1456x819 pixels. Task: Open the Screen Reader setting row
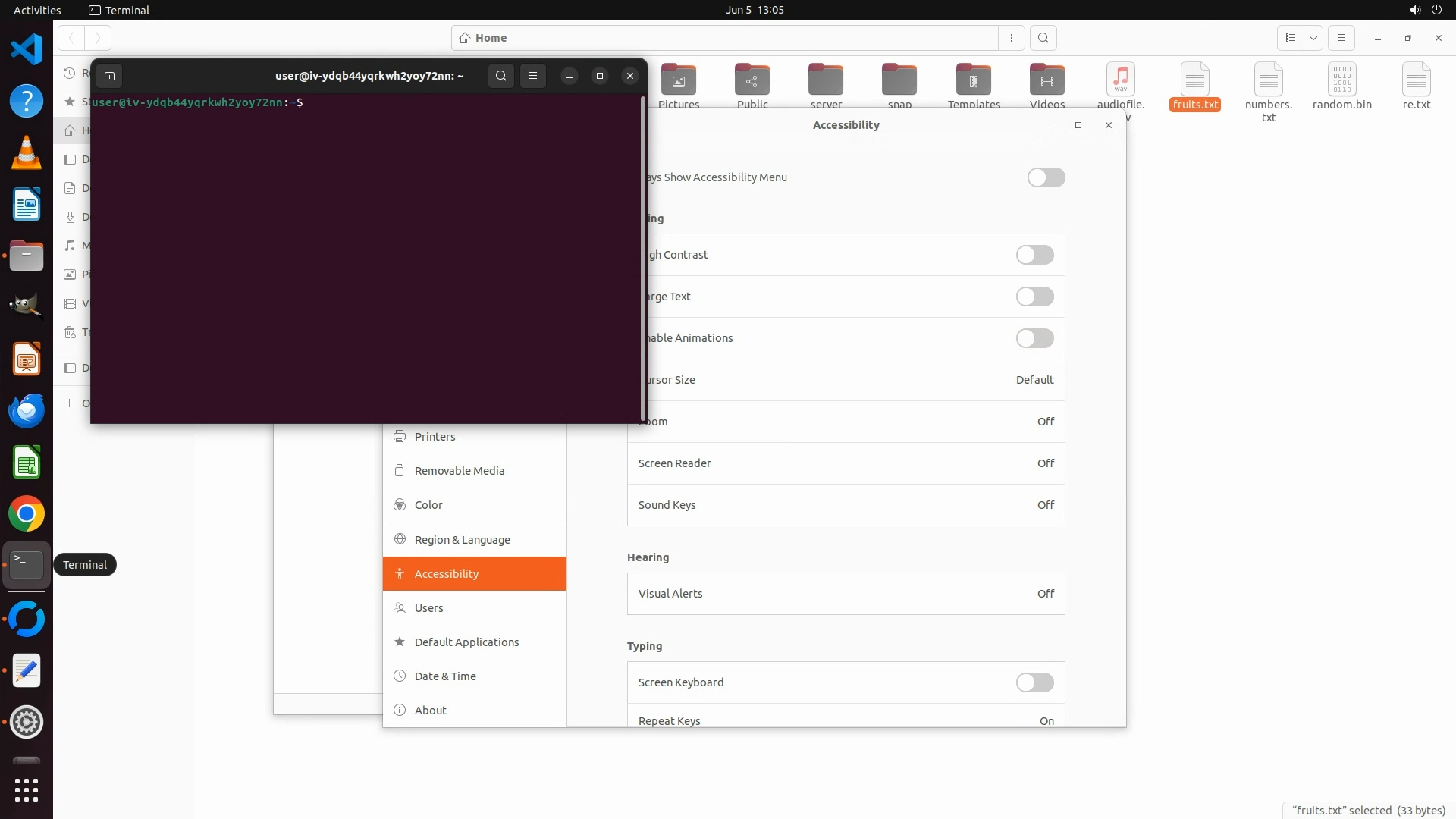coord(846,463)
